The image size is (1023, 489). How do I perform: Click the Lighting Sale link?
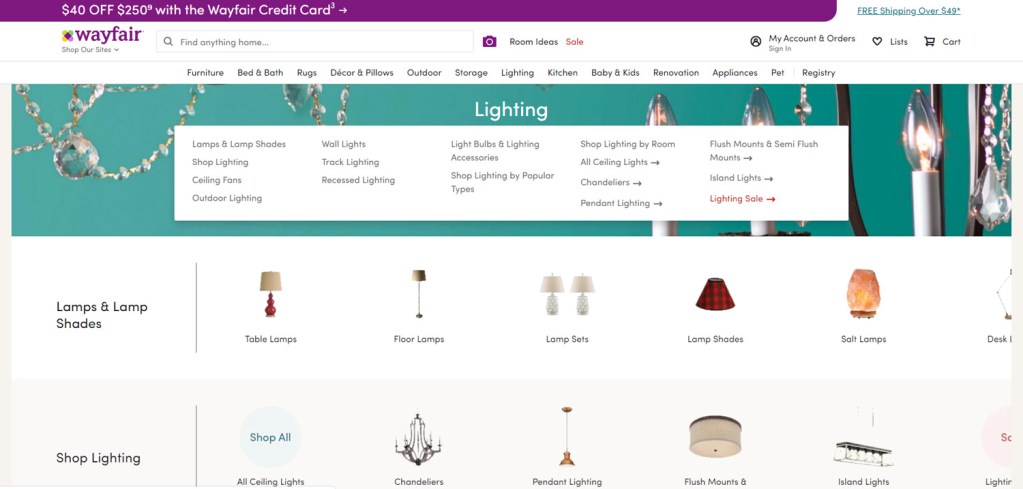[x=742, y=199]
